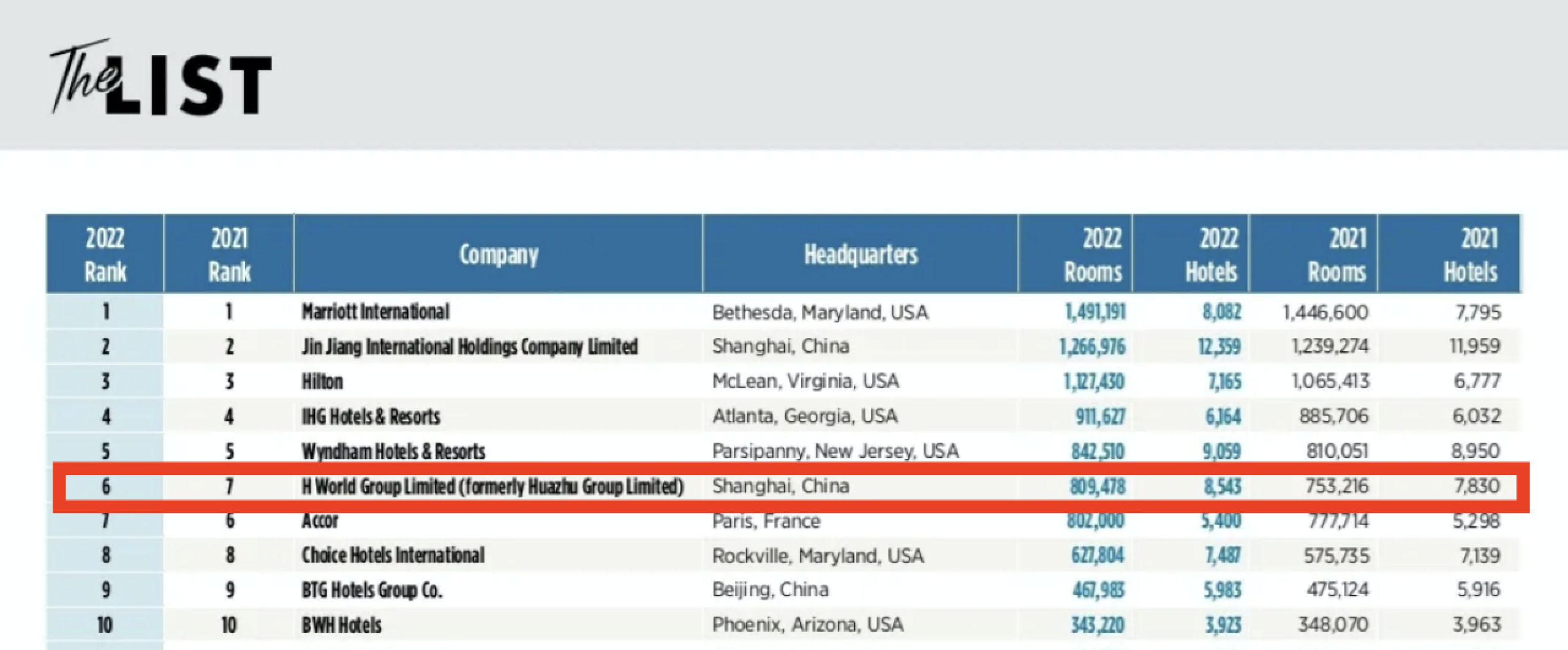1568x650 pixels.
Task: Click Marriott's 2022 rooms value 1,491,191
Action: (x=1095, y=312)
